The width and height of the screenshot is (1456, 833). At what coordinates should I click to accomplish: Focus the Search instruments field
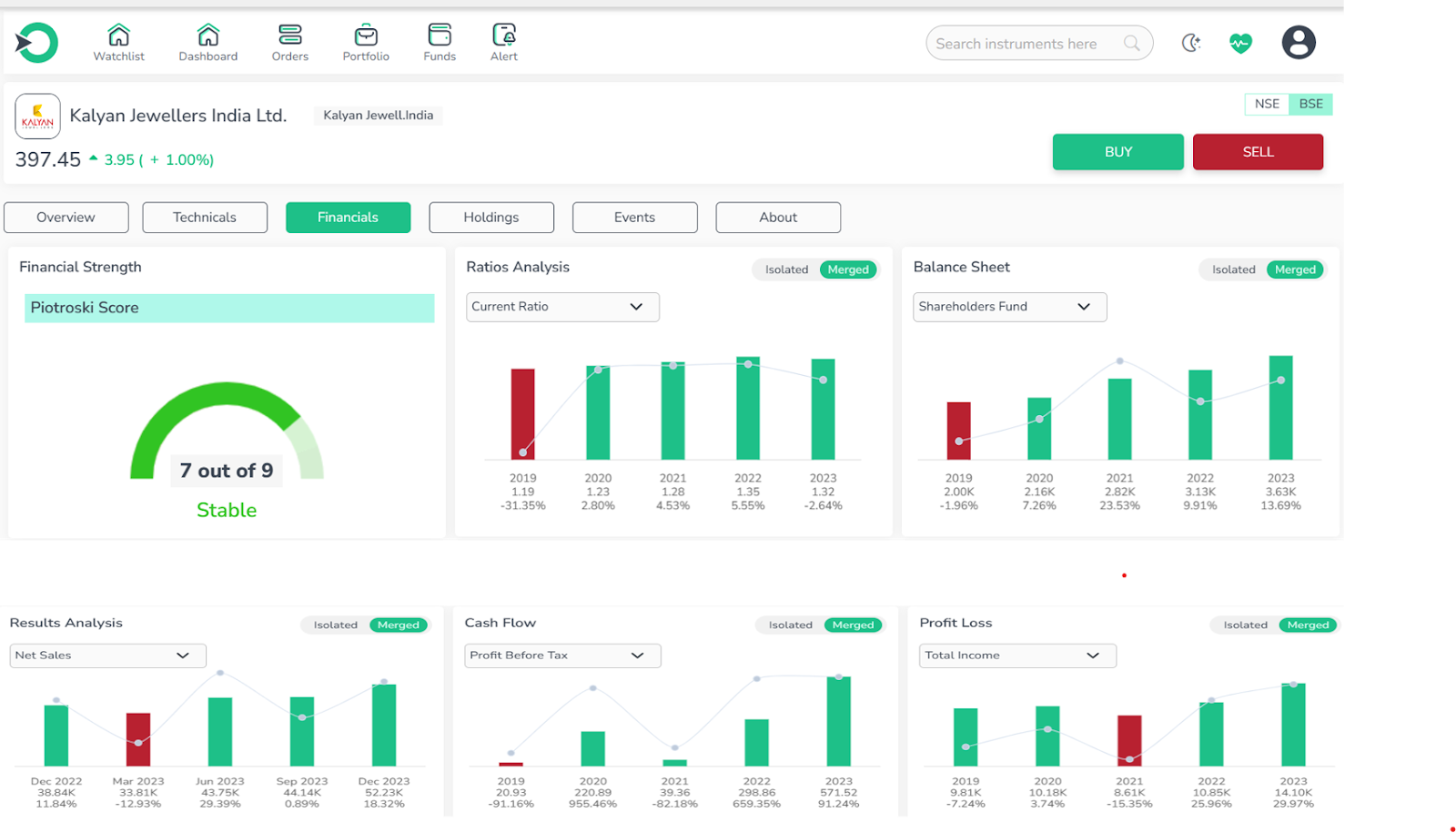1039,43
